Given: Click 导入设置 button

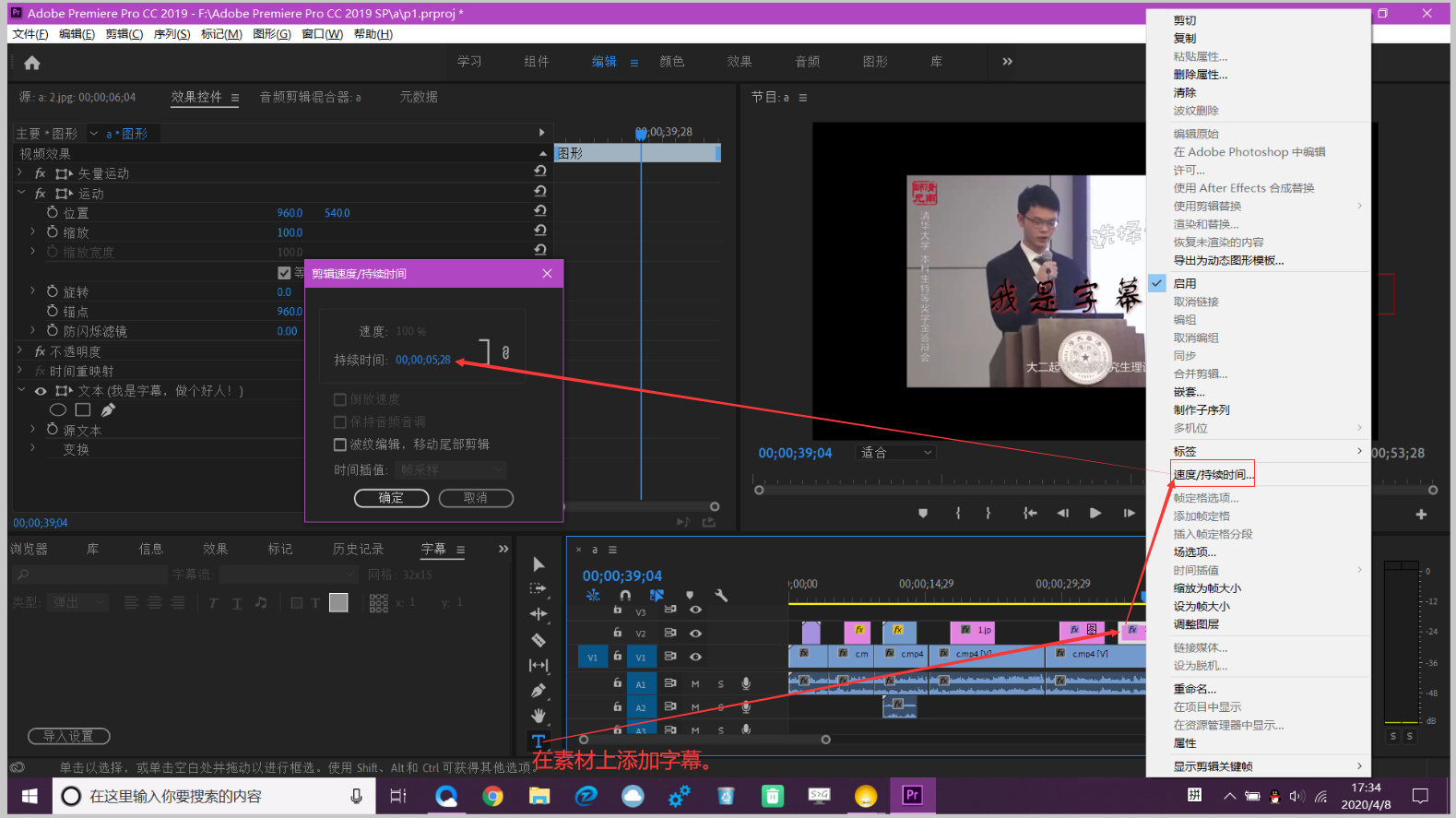Looking at the screenshot, I should tap(69, 736).
